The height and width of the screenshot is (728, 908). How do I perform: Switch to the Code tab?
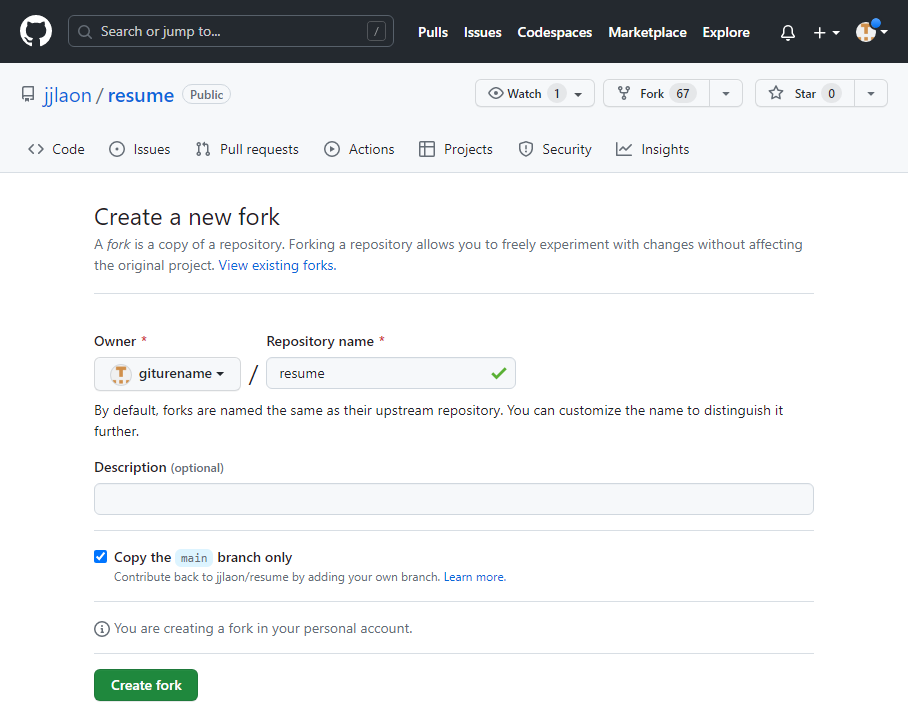click(56, 149)
